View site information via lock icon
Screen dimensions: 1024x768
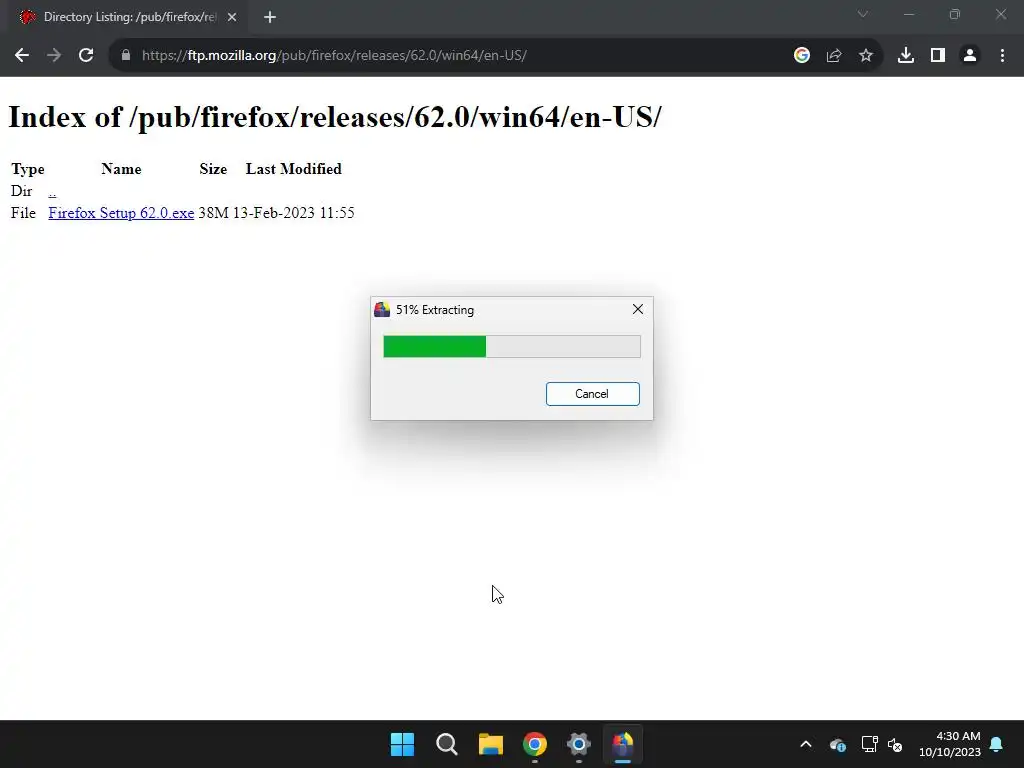[126, 56]
